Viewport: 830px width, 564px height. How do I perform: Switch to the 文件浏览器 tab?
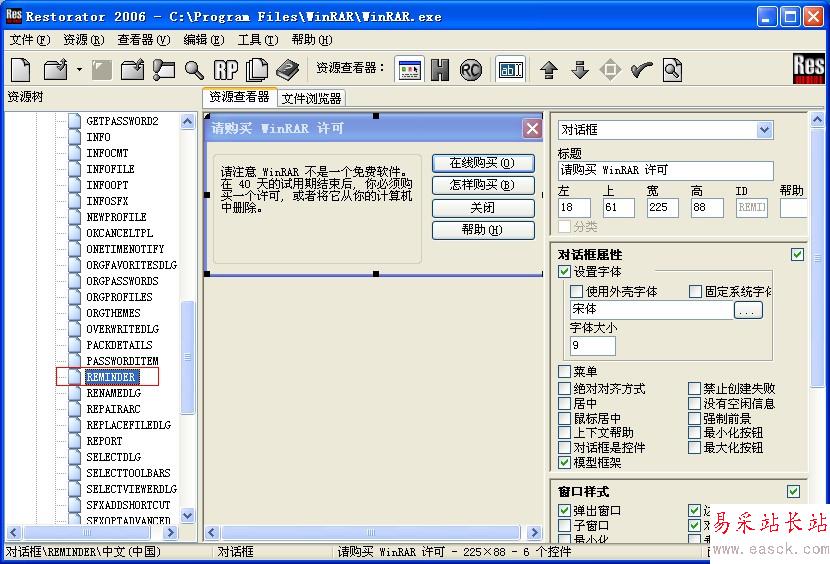tap(311, 98)
